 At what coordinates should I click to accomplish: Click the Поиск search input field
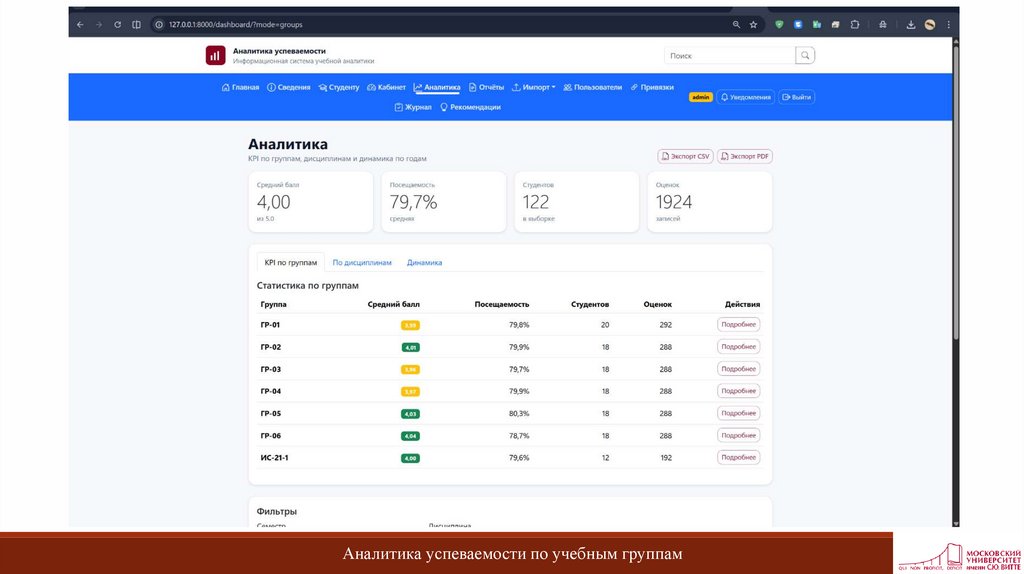(x=729, y=56)
